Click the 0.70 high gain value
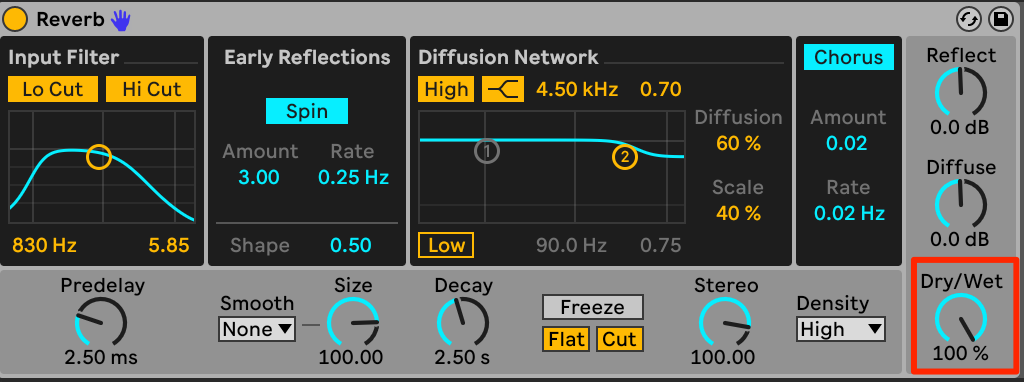The width and height of the screenshot is (1024, 382). [x=661, y=89]
